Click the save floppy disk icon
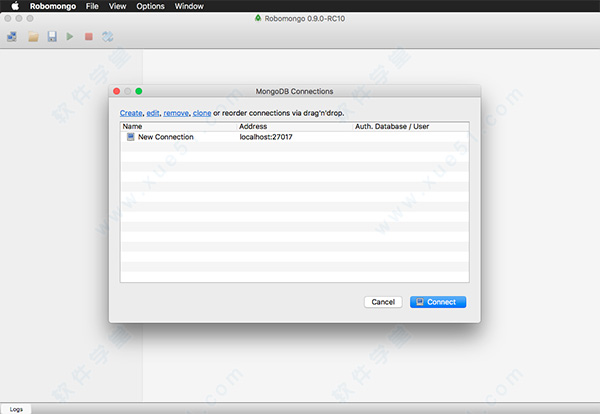Viewport: 600px width, 414px height. pos(52,36)
